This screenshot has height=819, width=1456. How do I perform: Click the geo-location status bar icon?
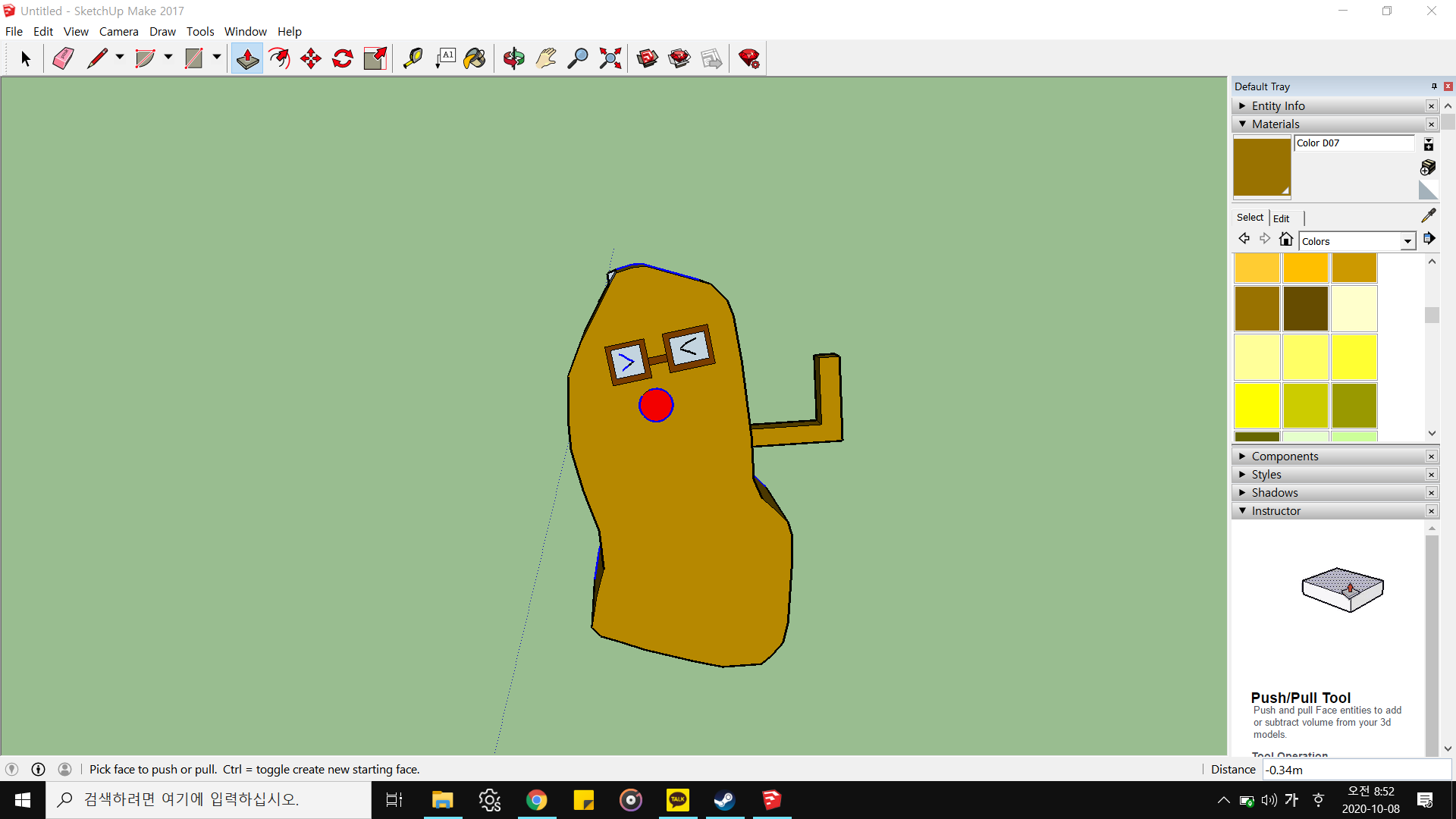pos(11,769)
